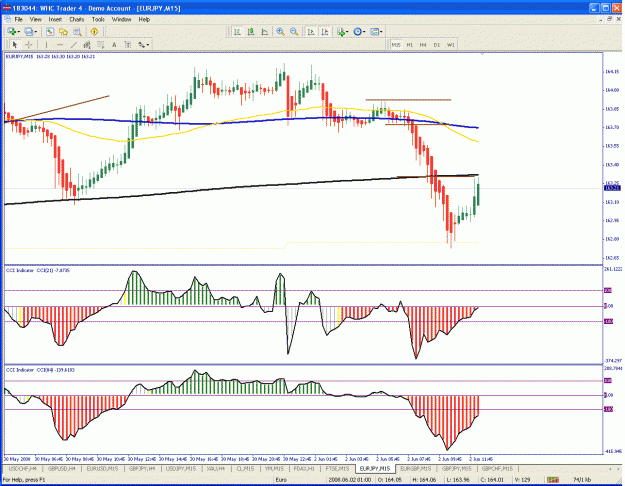Image resolution: width=625 pixels, height=486 pixels.
Task: Open the File menu
Action: pyautogui.click(x=18, y=19)
